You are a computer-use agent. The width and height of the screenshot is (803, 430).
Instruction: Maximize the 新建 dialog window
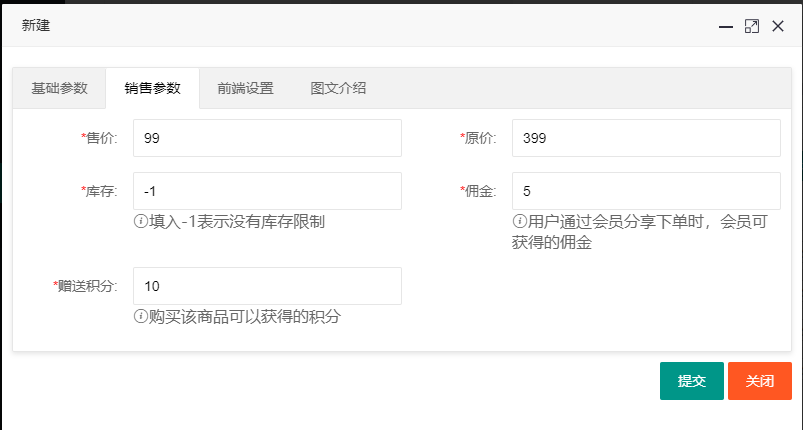pos(752,27)
